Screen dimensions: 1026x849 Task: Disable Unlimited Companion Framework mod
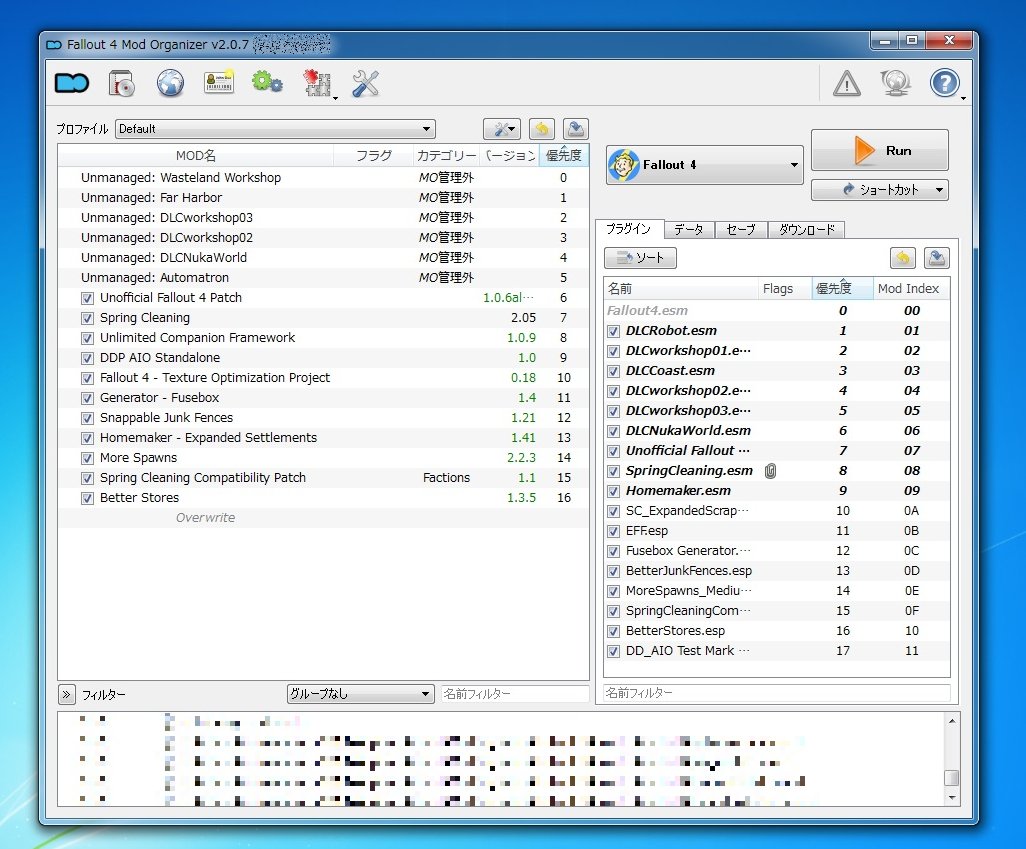[87, 338]
